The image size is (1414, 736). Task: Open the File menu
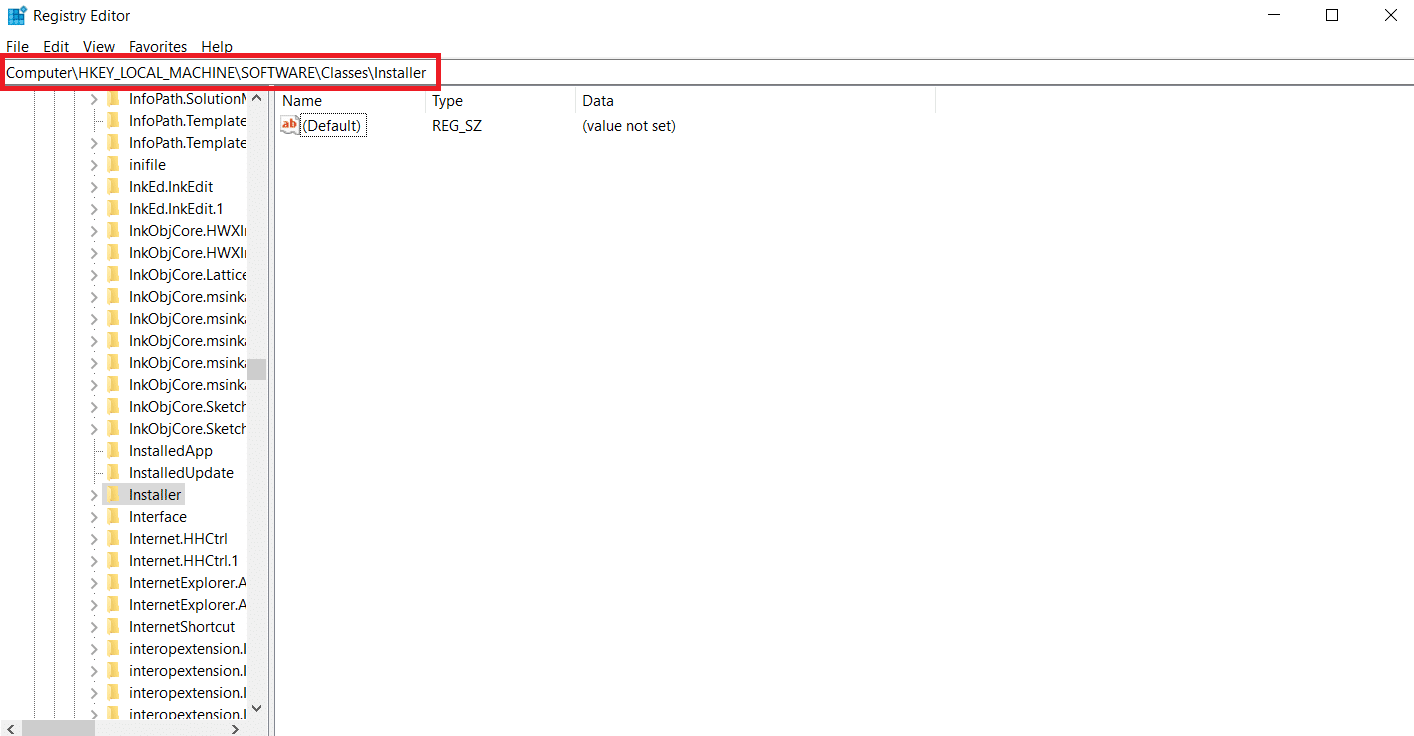coord(17,46)
